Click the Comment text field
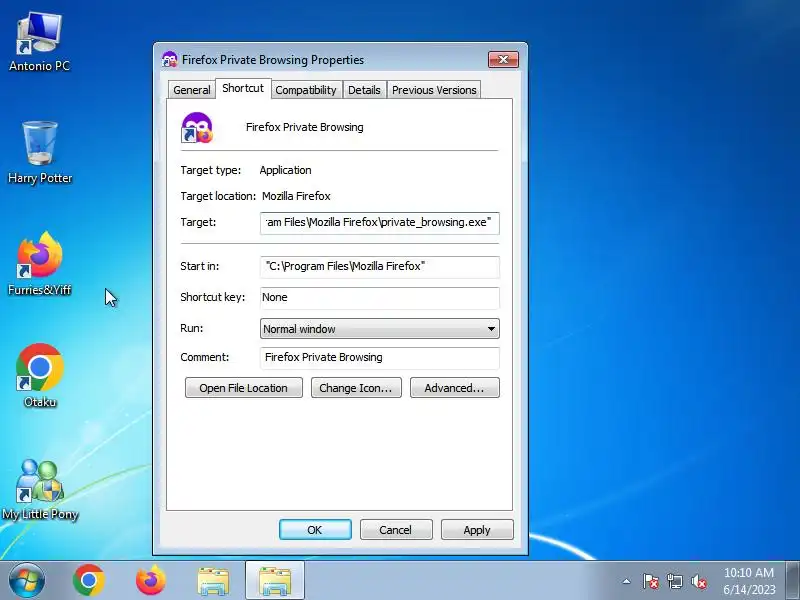 [x=380, y=358]
